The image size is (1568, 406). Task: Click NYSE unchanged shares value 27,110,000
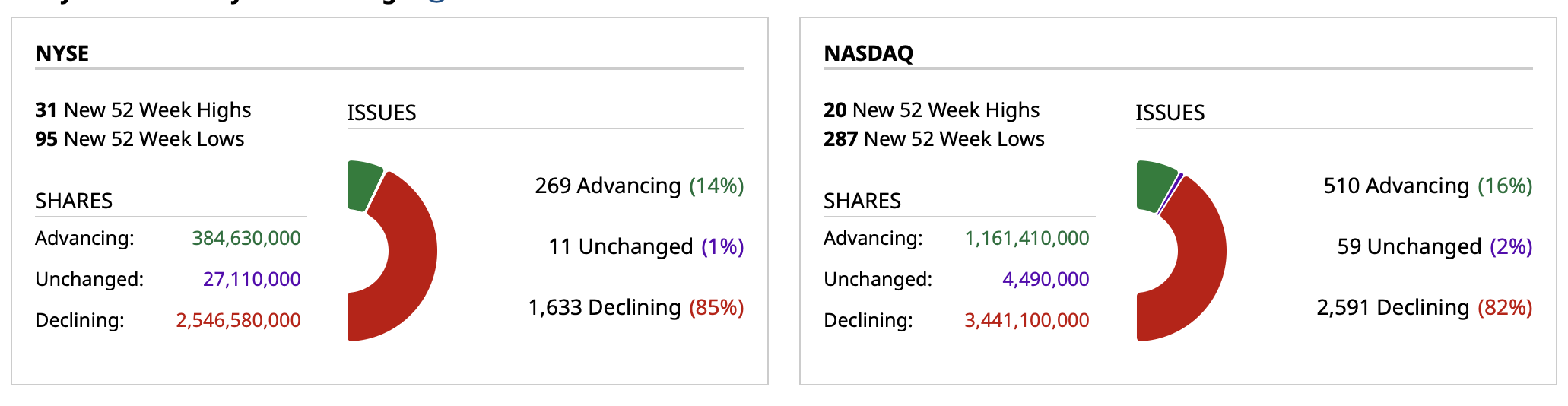pyautogui.click(x=252, y=279)
